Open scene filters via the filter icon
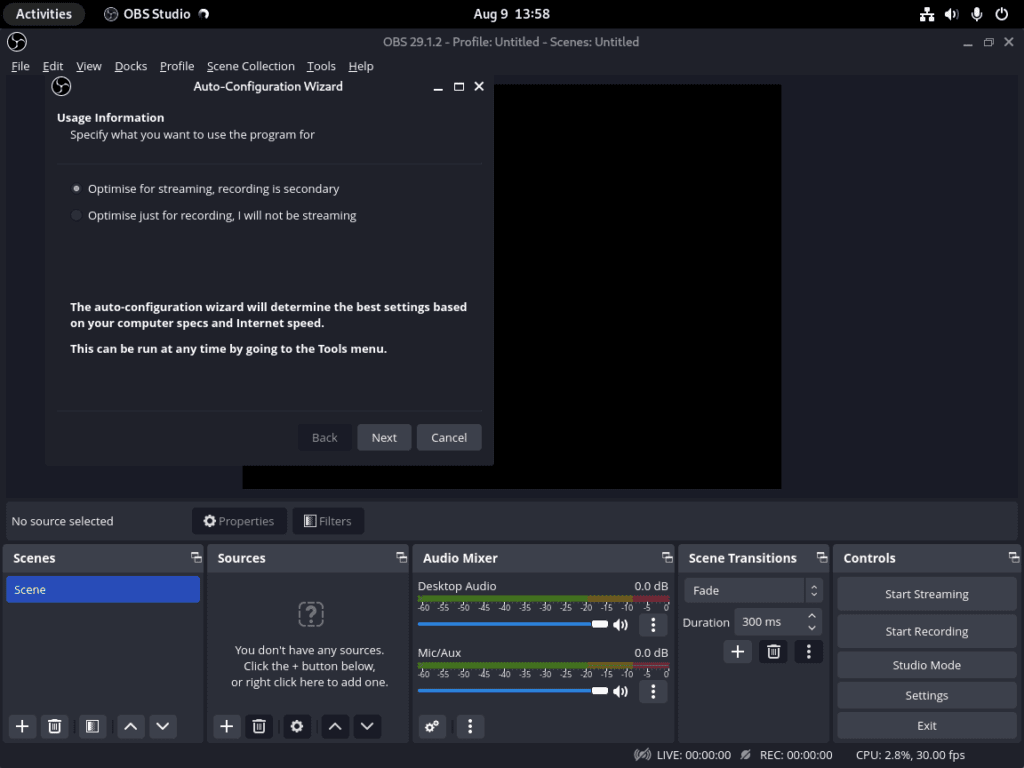1024x768 pixels. [92, 726]
